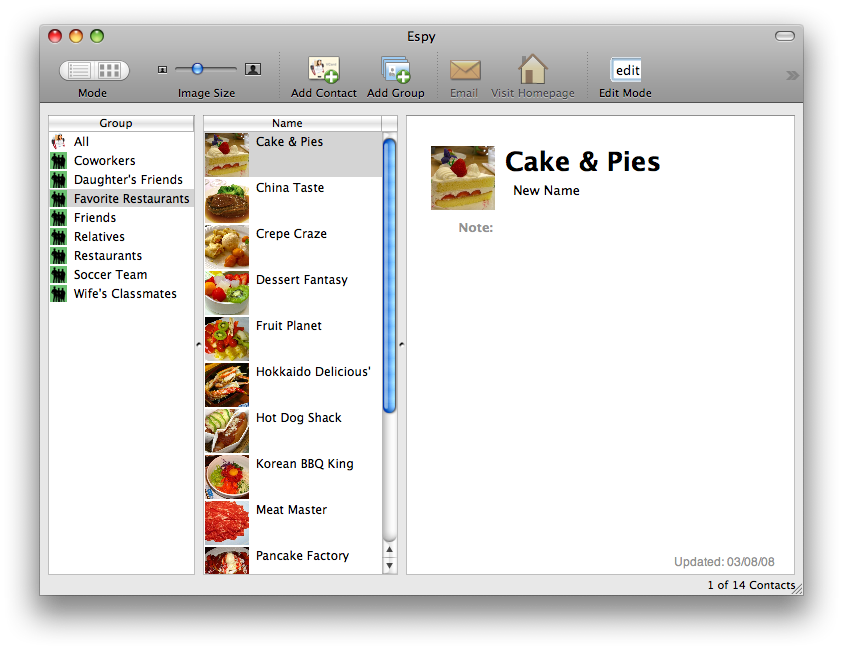843x650 pixels.
Task: Click the green zoom window button
Action: 97,36
